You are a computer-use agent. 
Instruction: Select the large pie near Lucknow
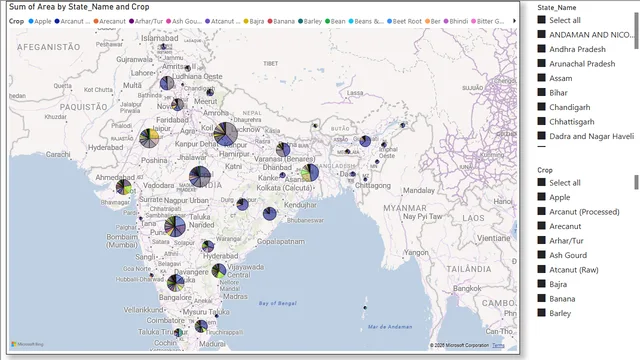(225, 134)
